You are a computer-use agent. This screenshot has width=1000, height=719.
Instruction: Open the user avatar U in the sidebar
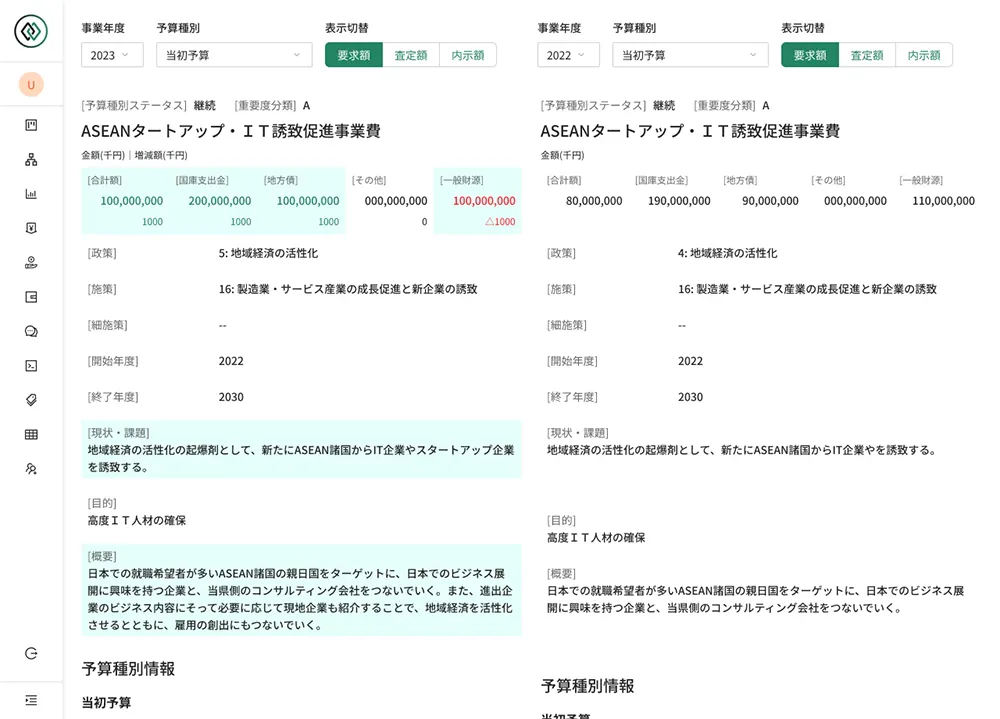click(x=31, y=84)
